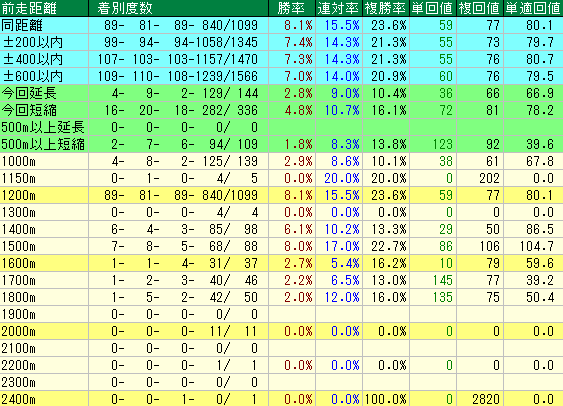This screenshot has height=406, width=563.
Task: Sort by 連対率 column header
Action: [x=339, y=8]
